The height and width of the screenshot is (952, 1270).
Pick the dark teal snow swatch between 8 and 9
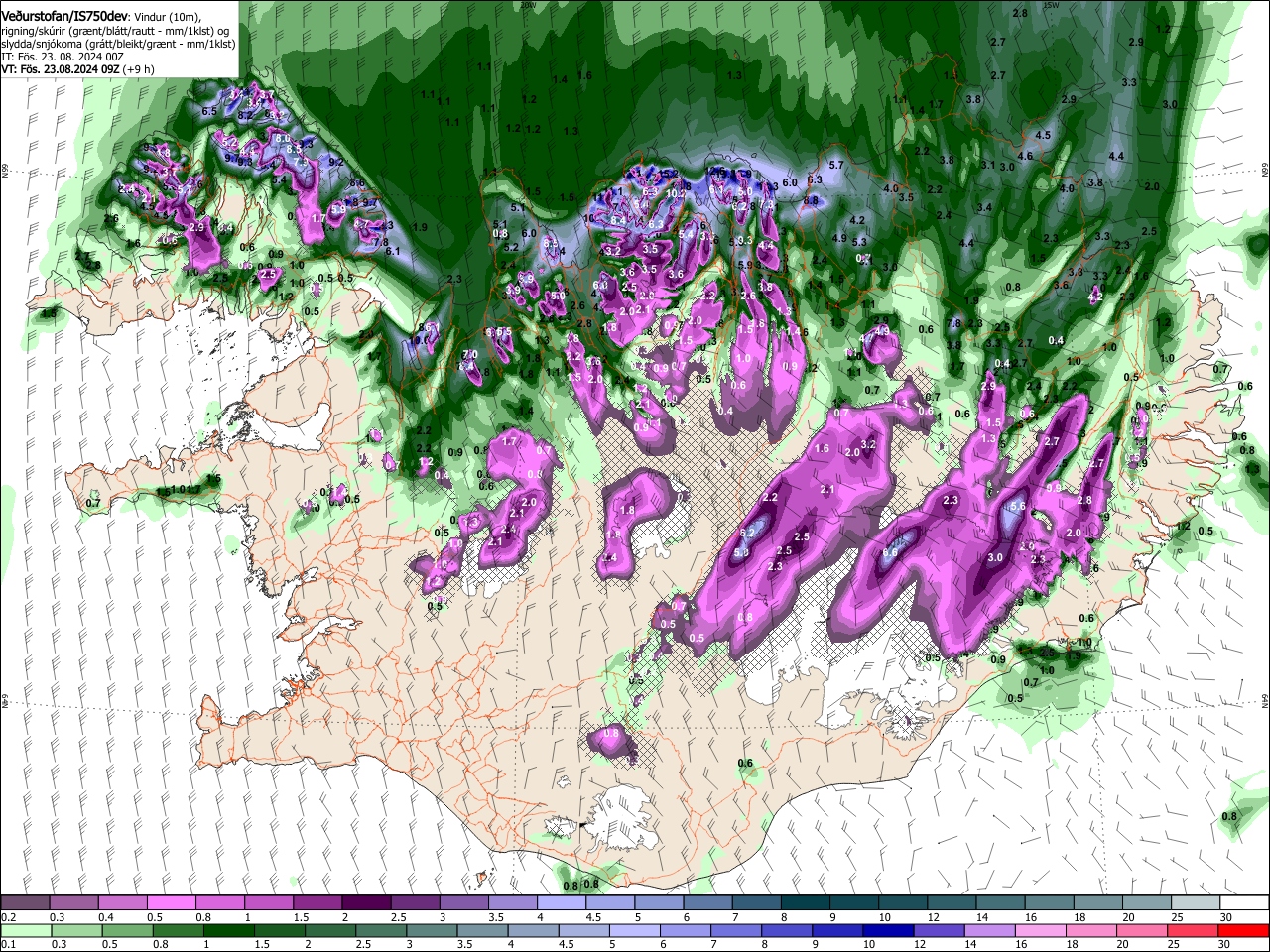click(x=805, y=903)
